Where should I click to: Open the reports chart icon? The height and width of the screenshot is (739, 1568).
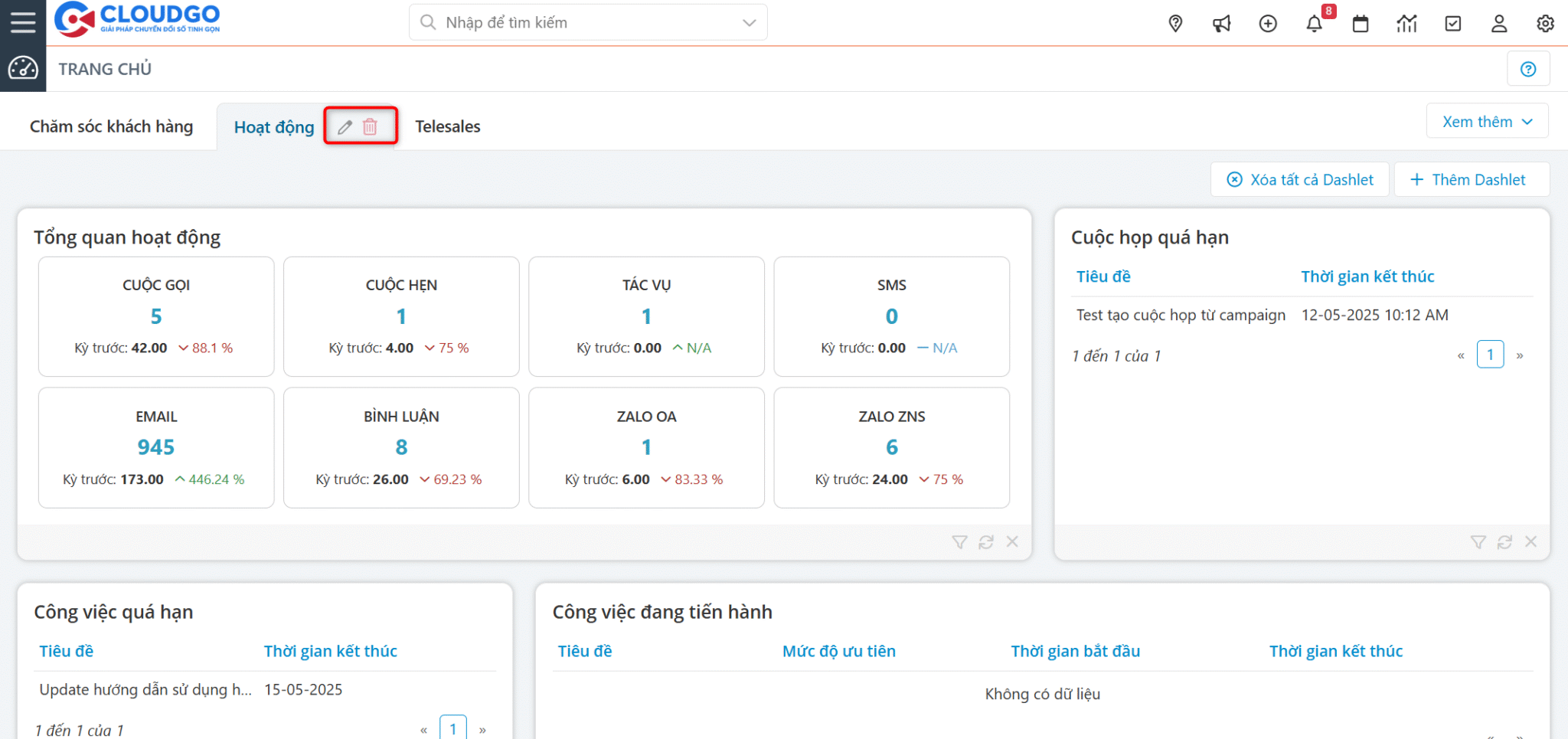tap(1406, 24)
